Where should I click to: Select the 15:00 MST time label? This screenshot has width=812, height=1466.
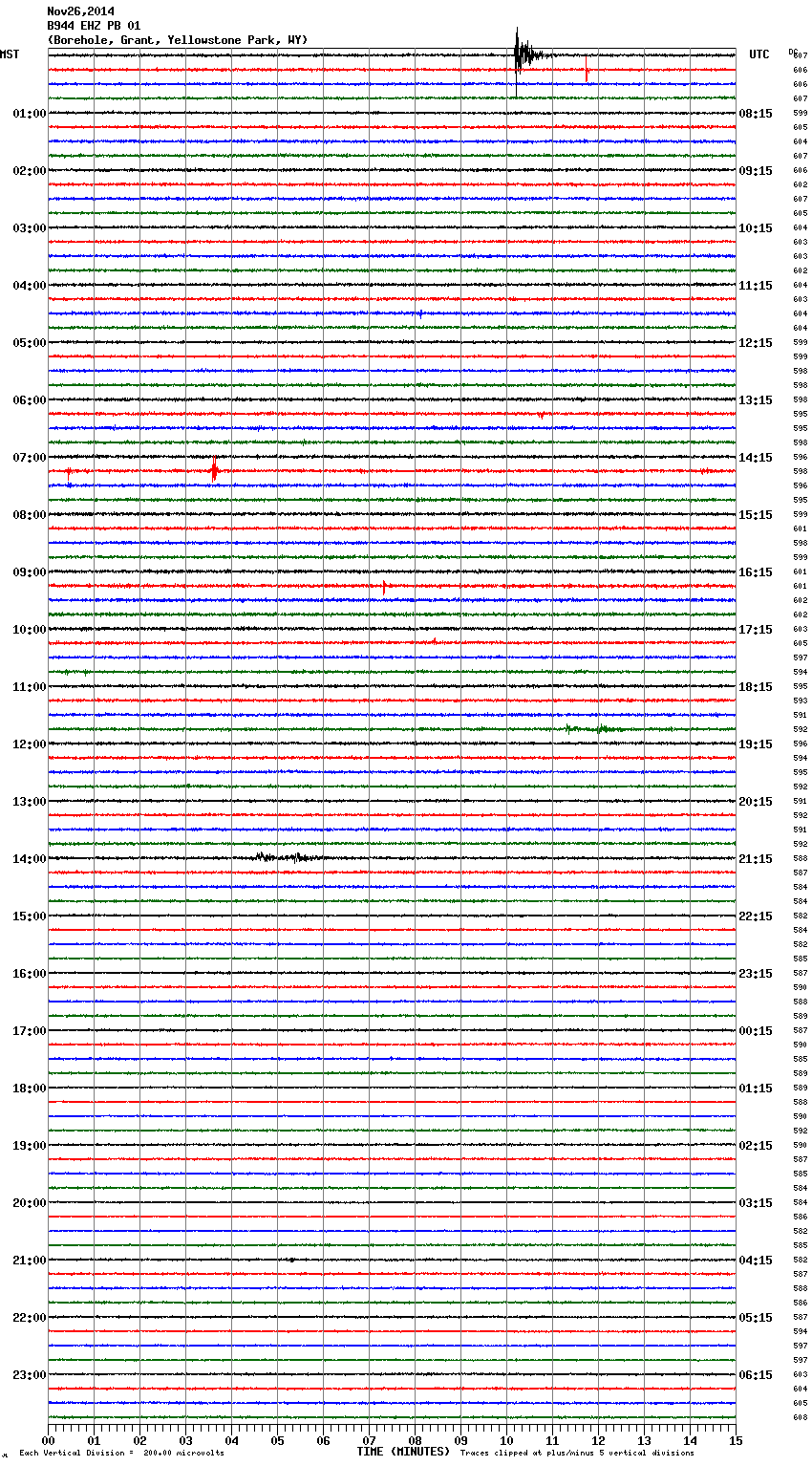click(30, 916)
